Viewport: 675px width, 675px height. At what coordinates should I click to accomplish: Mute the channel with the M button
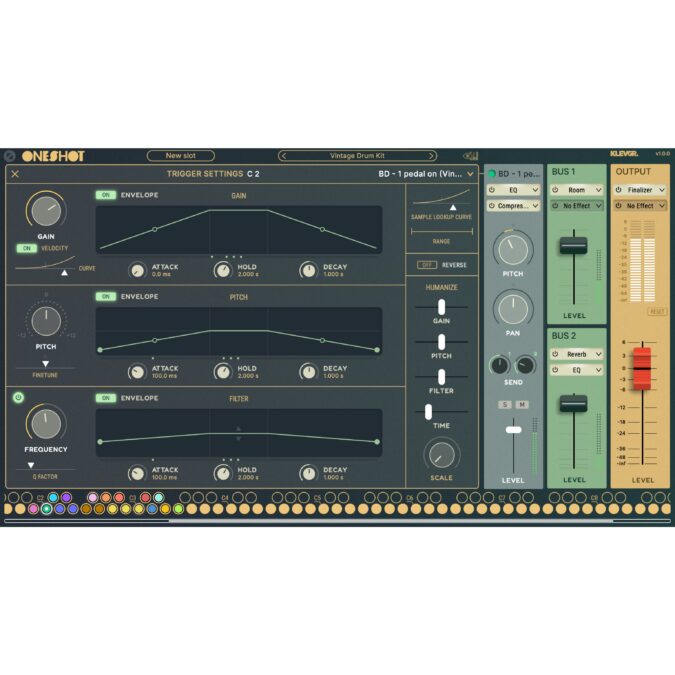point(522,405)
